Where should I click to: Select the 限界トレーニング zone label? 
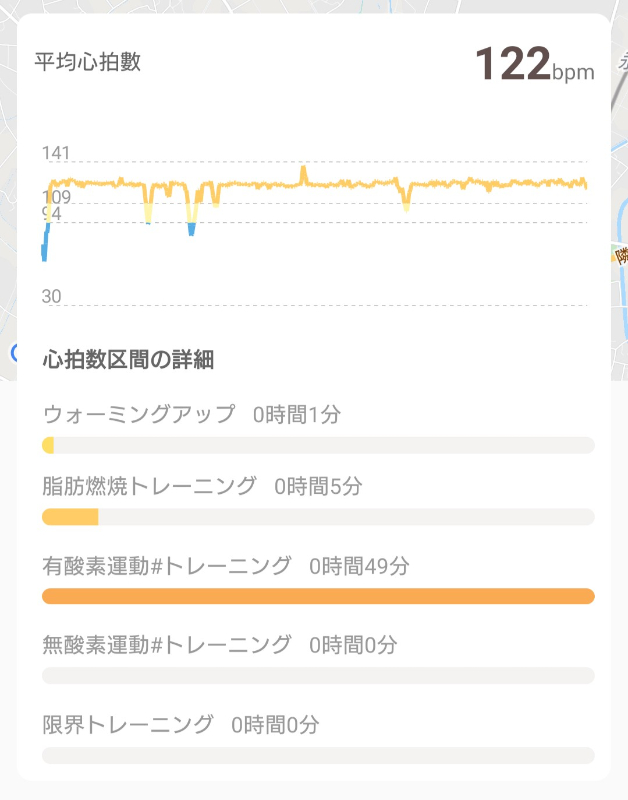coord(128,724)
